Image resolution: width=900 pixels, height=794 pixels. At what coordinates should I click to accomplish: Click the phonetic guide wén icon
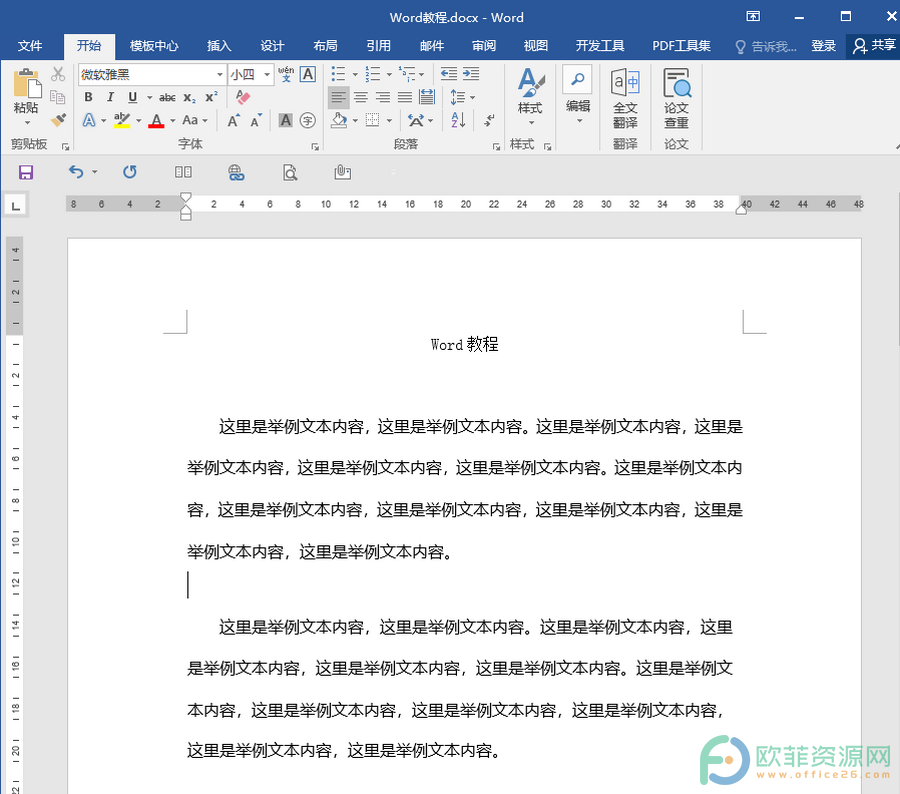[x=286, y=74]
